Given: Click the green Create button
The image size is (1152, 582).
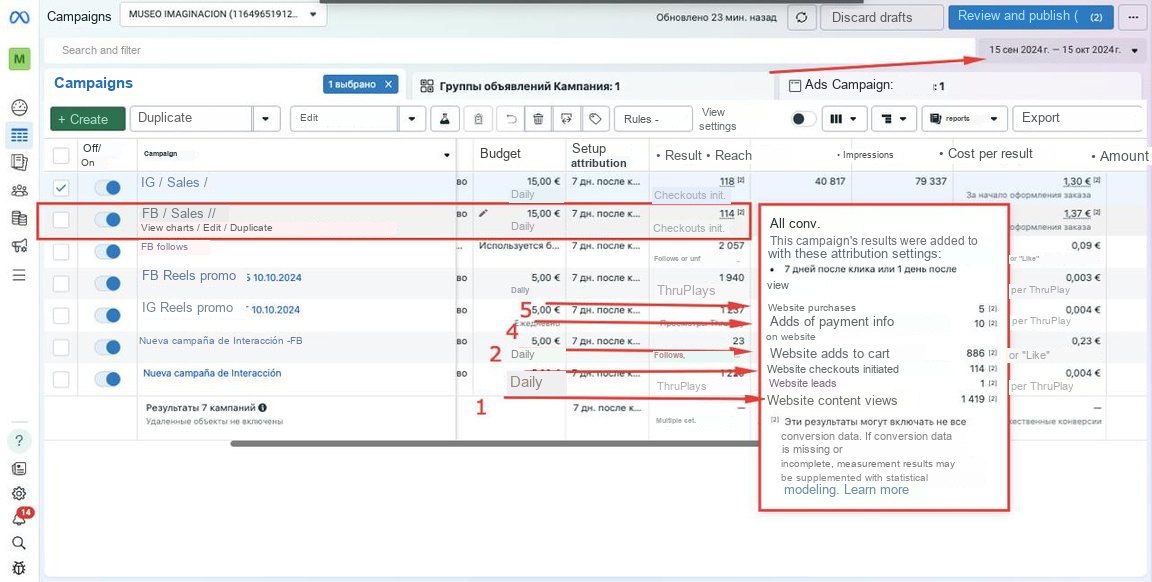Looking at the screenshot, I should click(x=87, y=119).
